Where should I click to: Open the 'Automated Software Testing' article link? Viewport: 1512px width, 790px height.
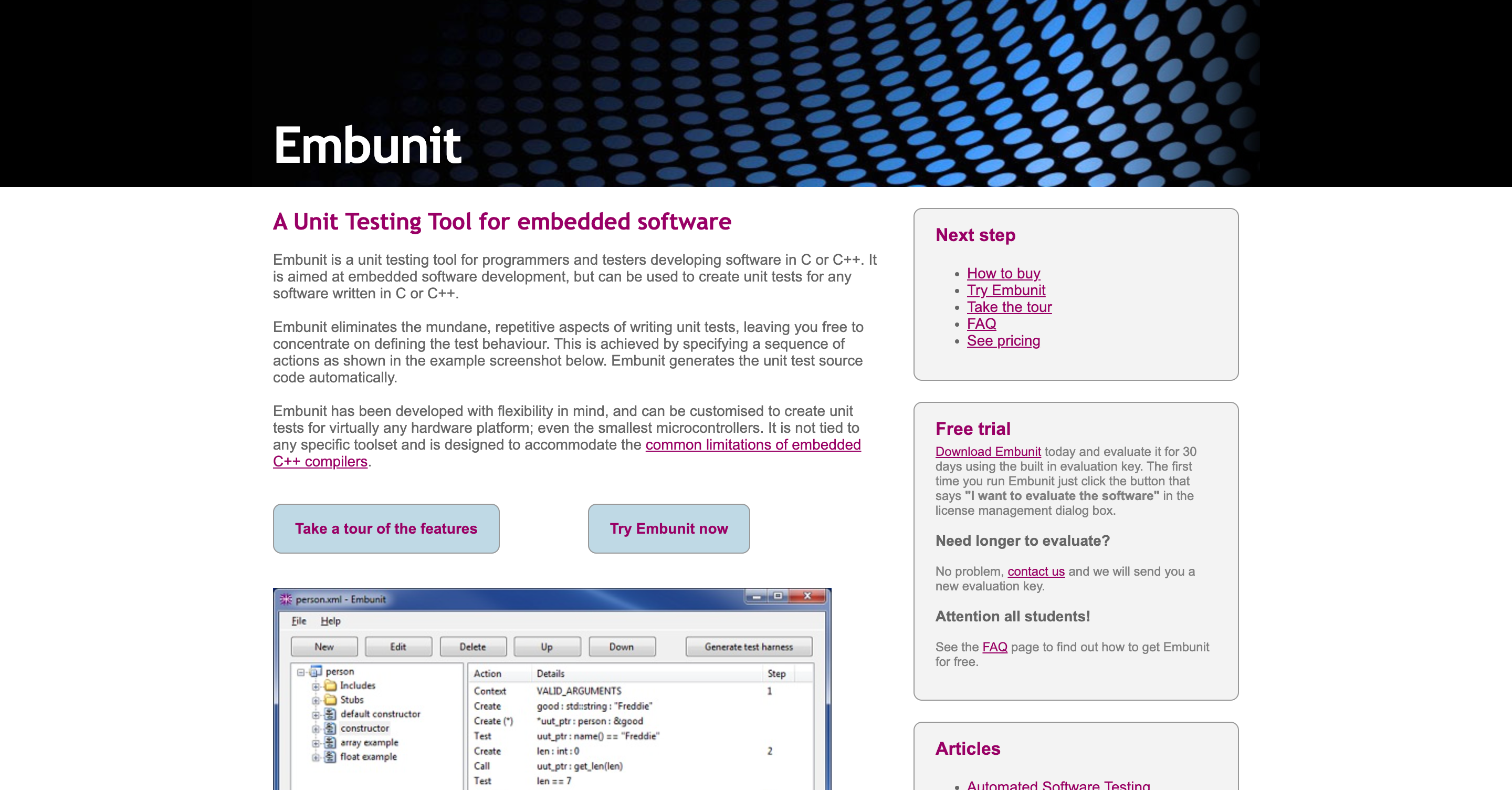click(x=1058, y=785)
